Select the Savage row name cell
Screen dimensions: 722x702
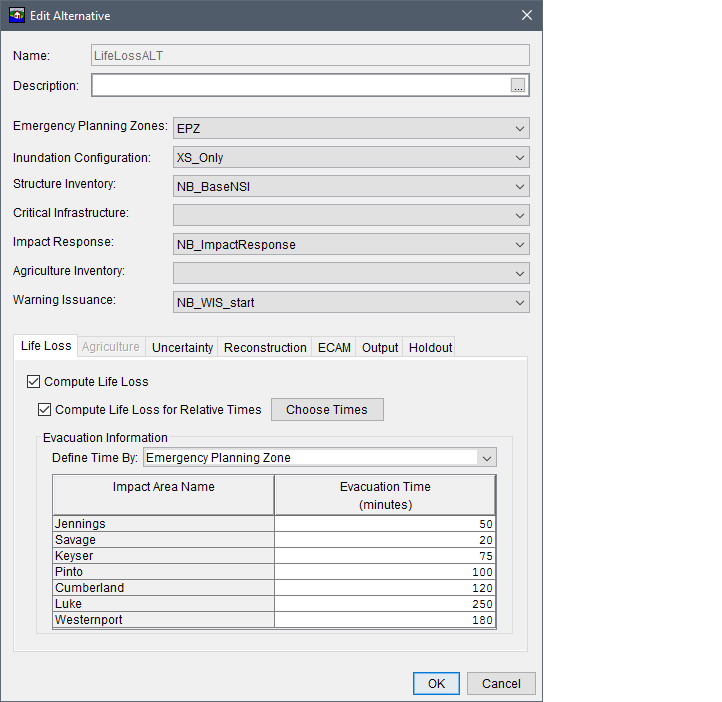click(164, 540)
